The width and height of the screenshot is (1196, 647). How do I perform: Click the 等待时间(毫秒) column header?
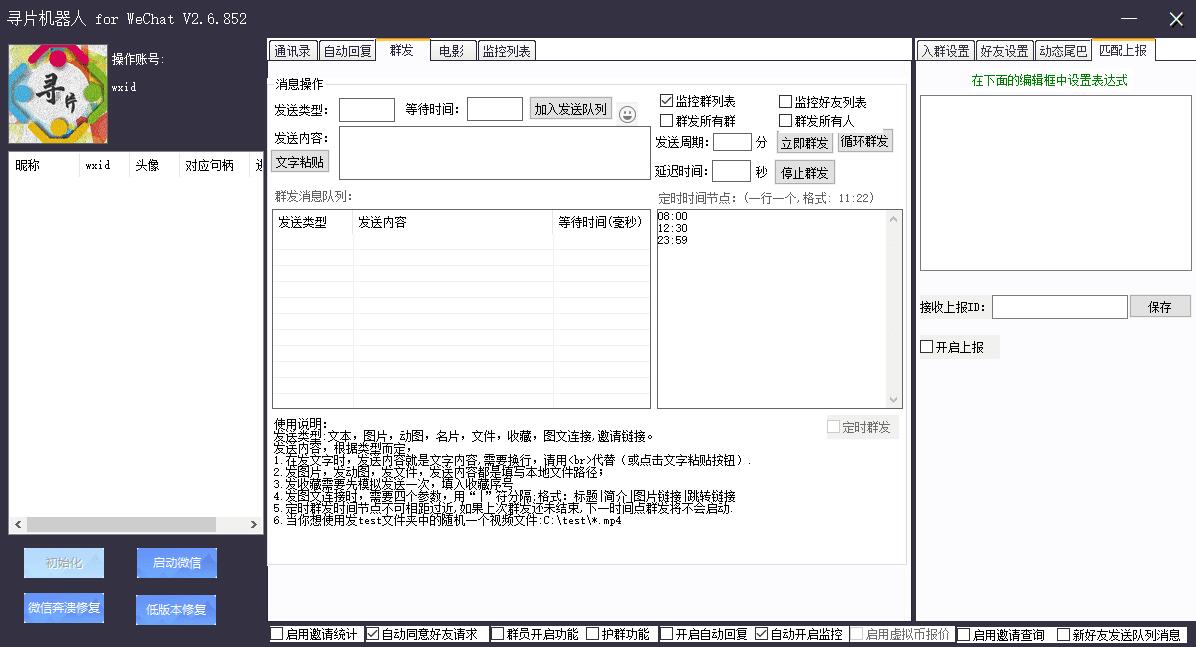point(601,222)
